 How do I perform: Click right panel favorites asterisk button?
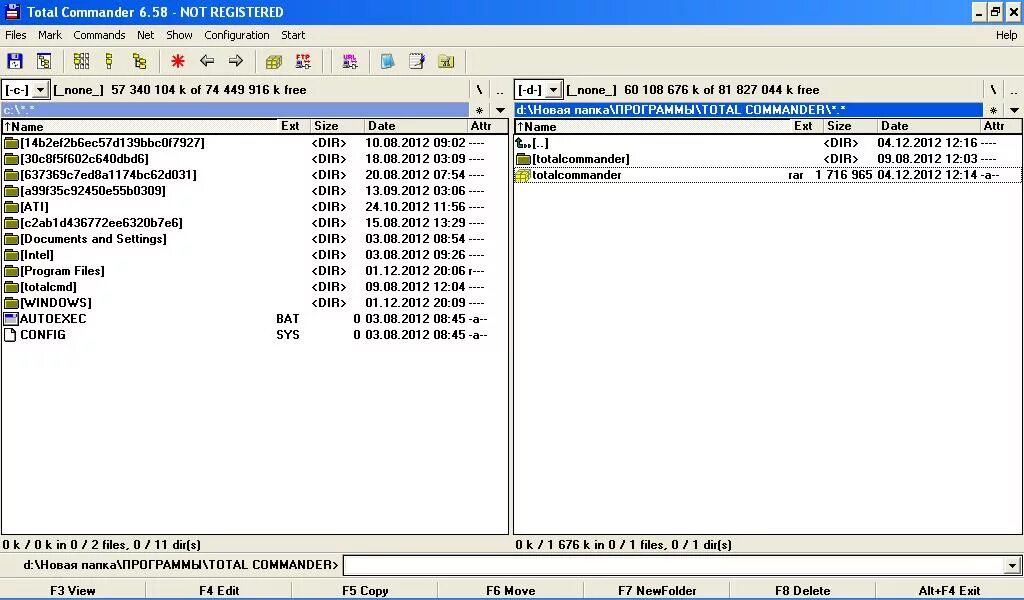tap(993, 110)
